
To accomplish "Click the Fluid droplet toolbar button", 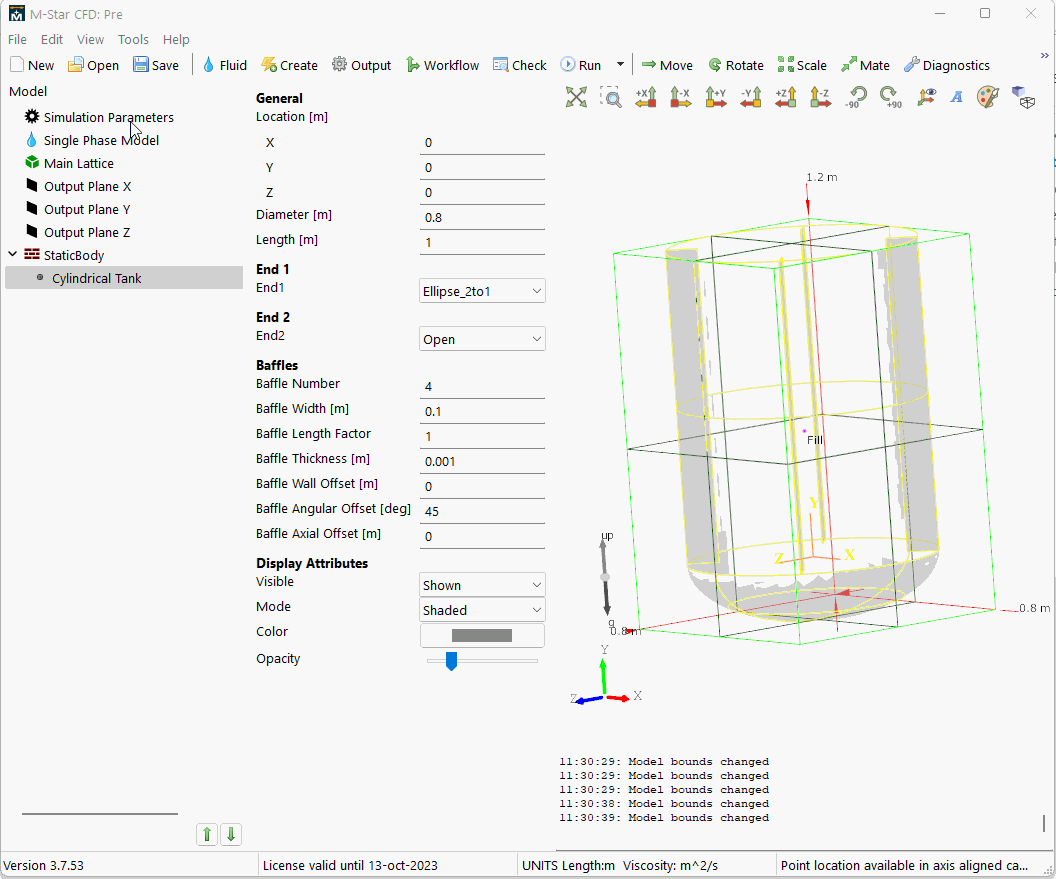I will [x=225, y=65].
